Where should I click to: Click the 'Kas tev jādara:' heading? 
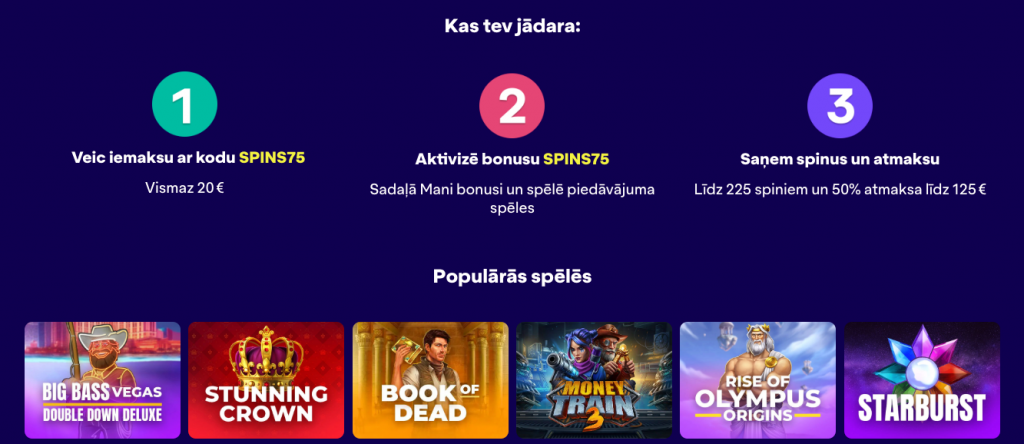[512, 27]
